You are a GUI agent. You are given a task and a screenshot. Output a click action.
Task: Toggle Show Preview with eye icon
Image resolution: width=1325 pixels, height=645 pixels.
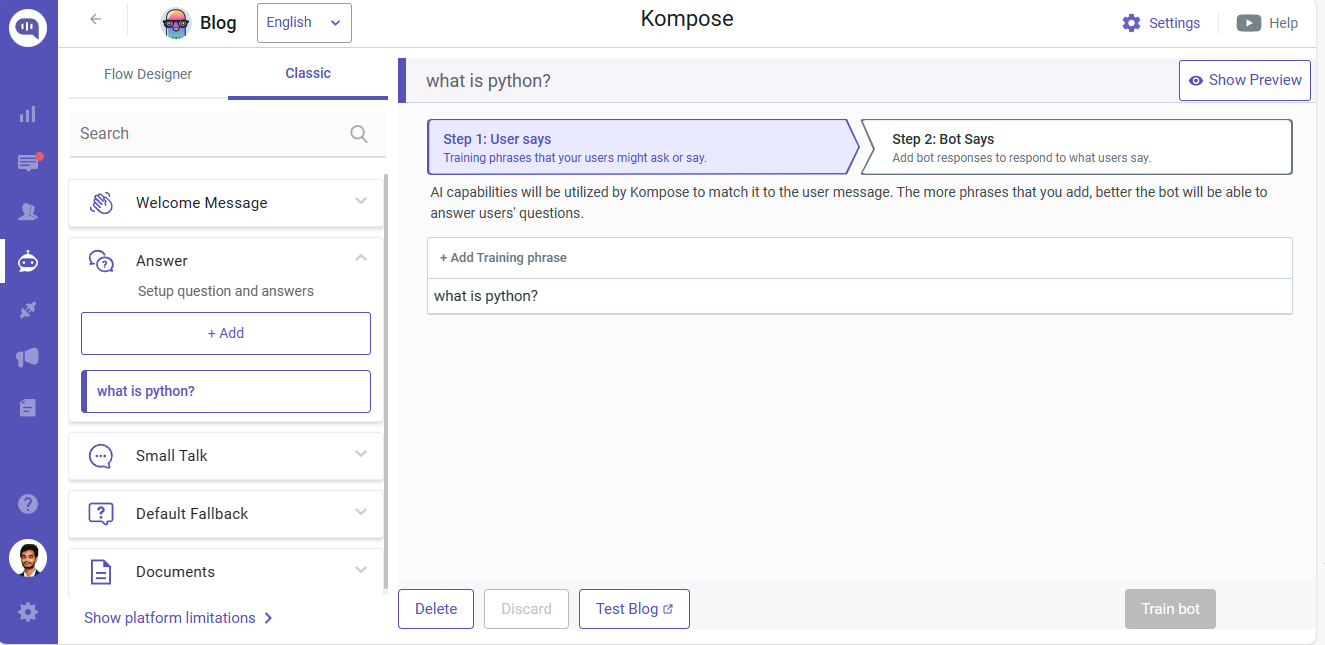tap(1245, 80)
